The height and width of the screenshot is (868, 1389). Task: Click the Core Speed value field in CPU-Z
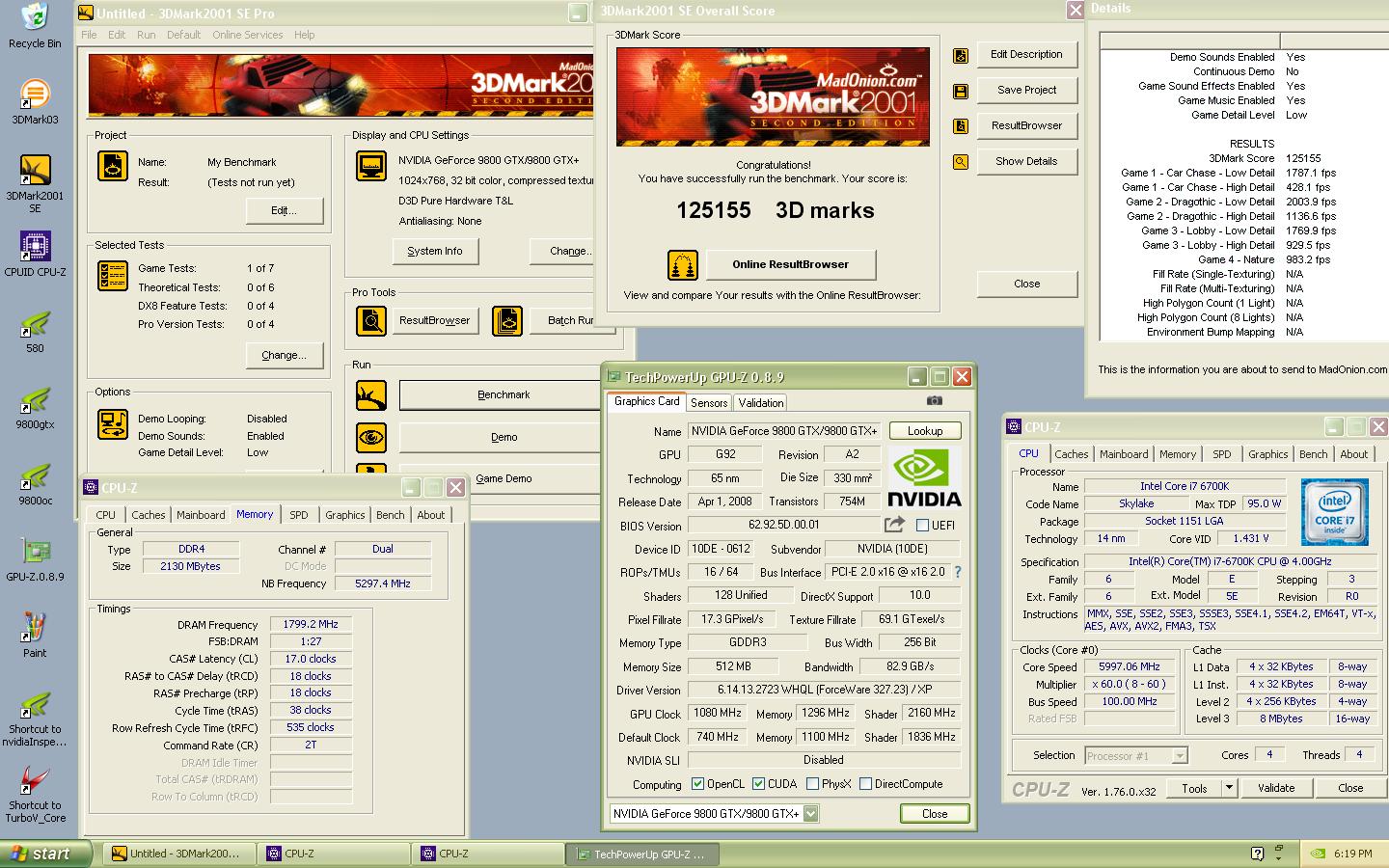[x=1130, y=666]
